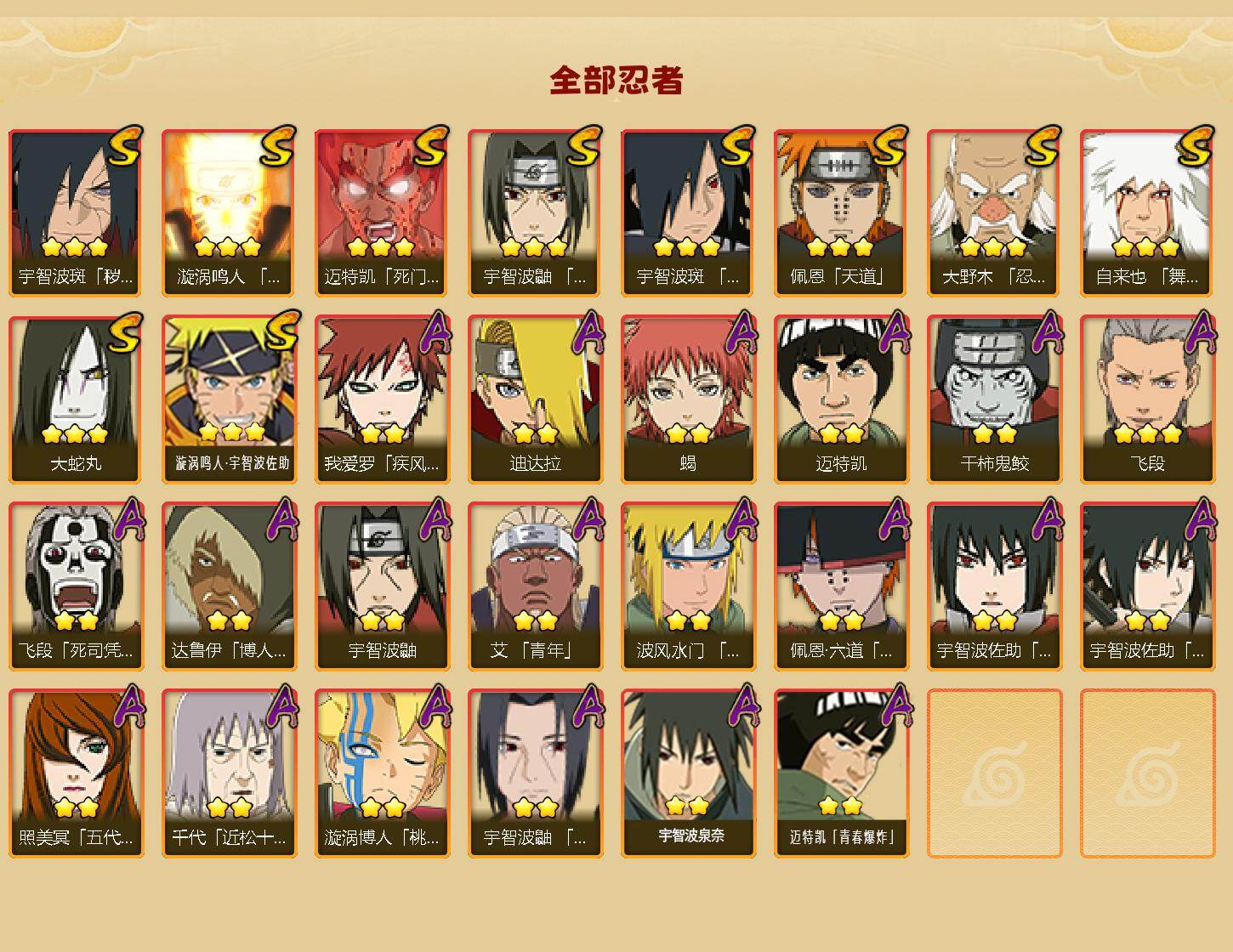Select the 大野木 ninja card

(x=994, y=212)
